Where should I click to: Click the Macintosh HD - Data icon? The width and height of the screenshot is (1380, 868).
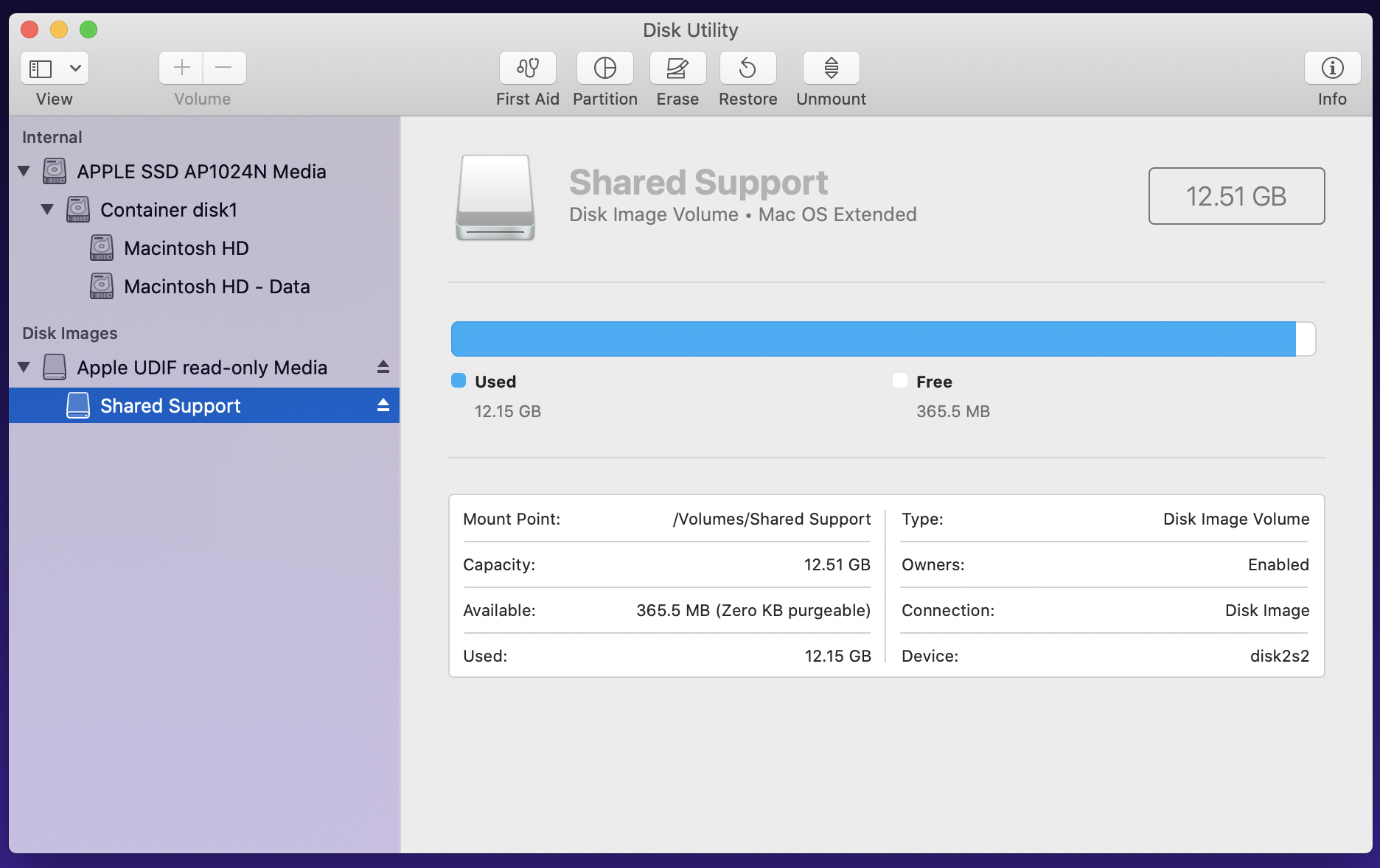[x=102, y=286]
